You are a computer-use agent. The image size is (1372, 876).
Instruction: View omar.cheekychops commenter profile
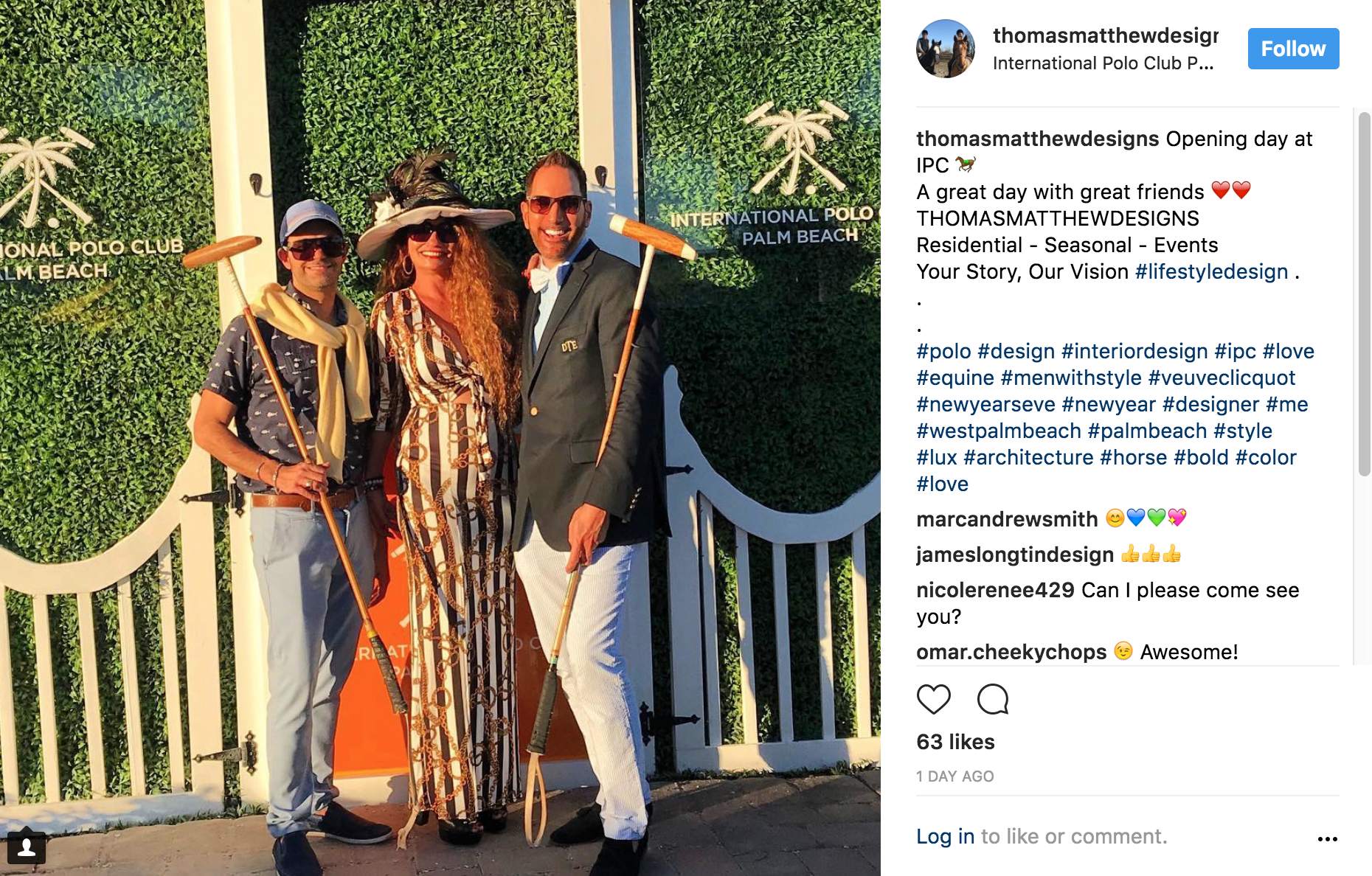(1011, 652)
